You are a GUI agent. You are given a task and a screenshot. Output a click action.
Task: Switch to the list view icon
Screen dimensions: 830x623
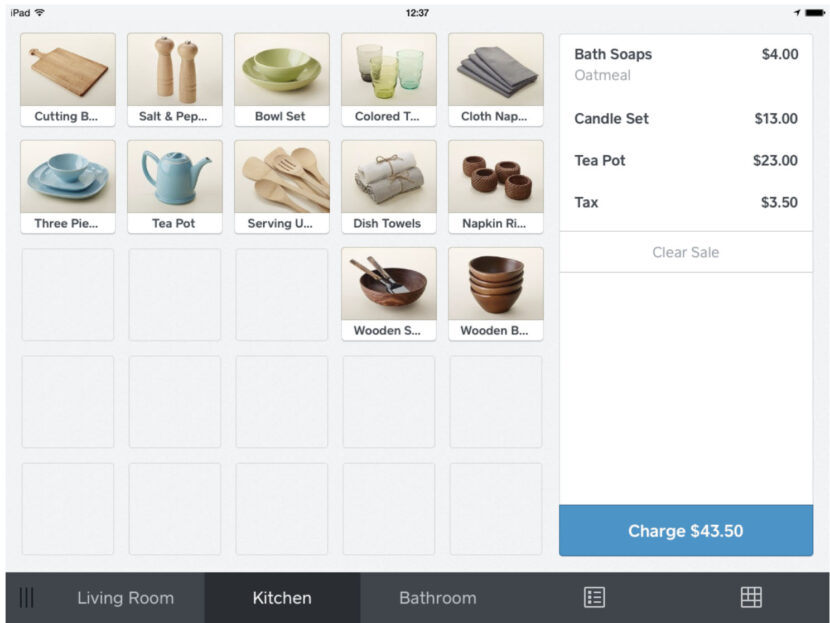pos(594,597)
